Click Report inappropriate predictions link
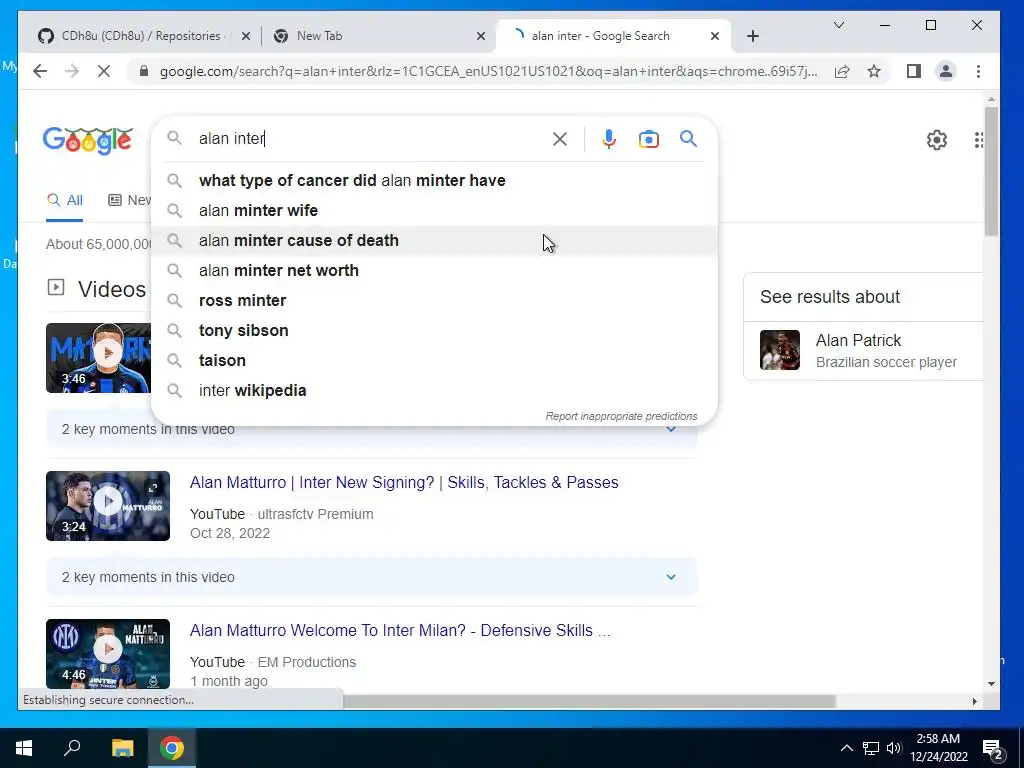 [x=621, y=416]
